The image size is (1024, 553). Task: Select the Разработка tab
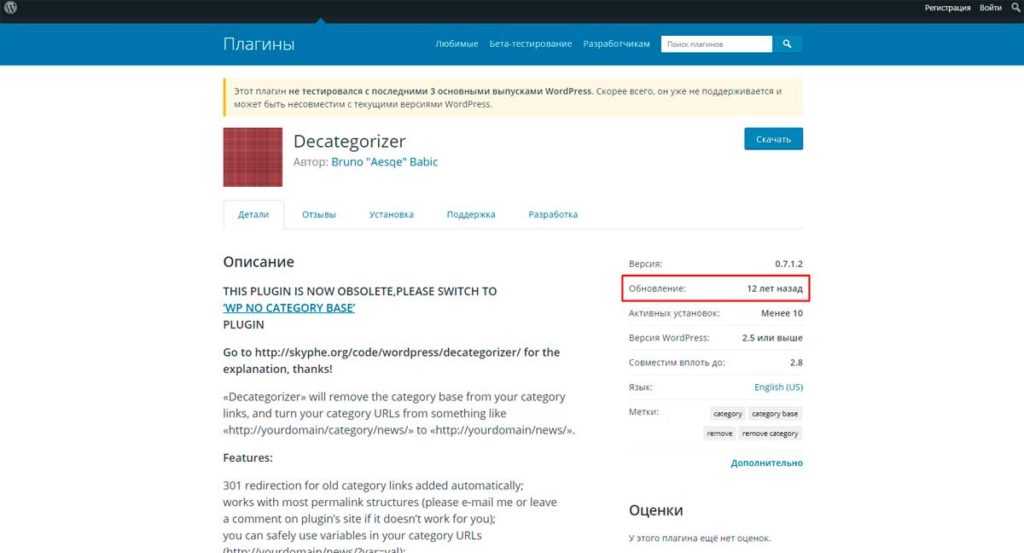(x=553, y=215)
